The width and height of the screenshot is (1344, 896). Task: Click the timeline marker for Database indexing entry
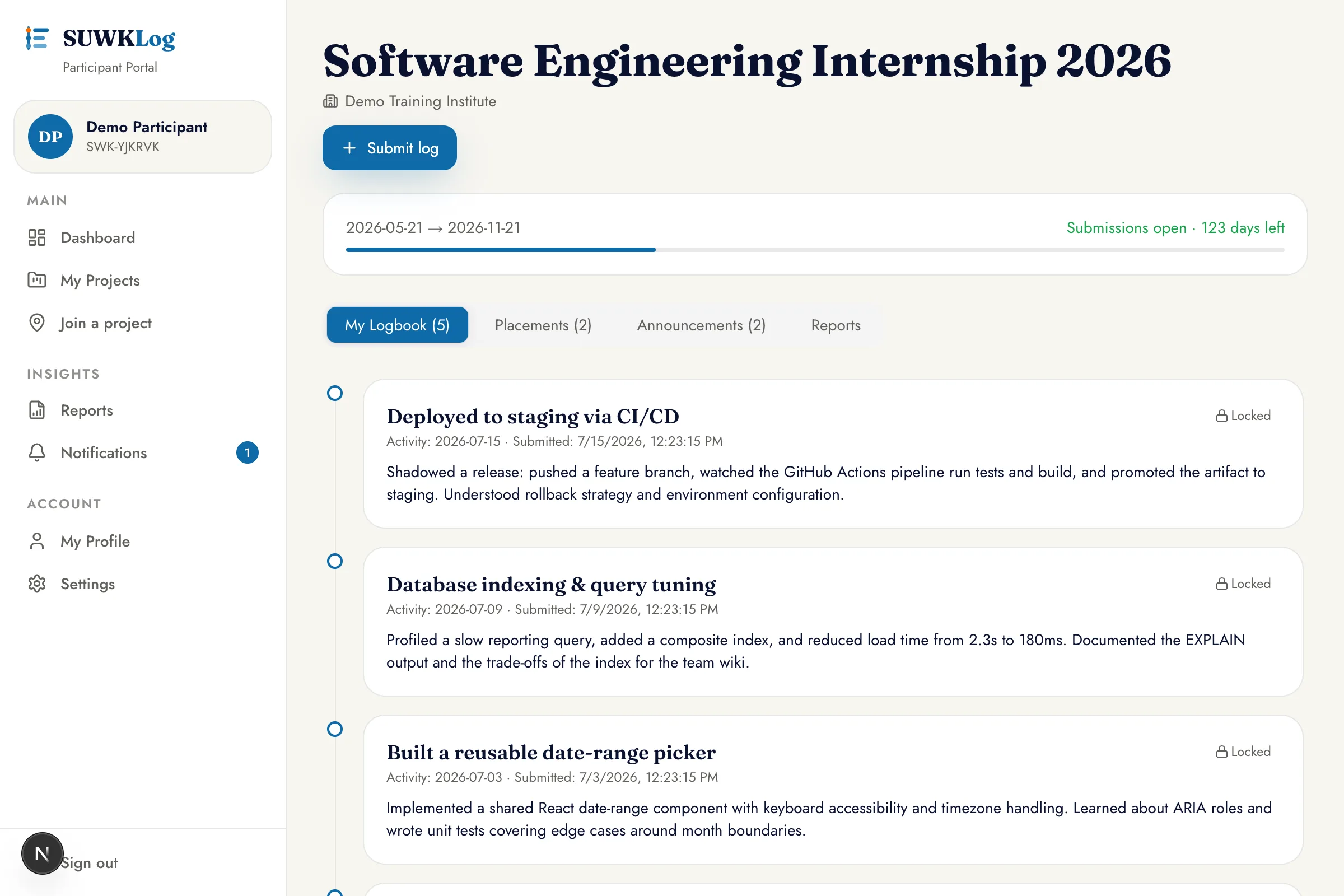pos(335,561)
